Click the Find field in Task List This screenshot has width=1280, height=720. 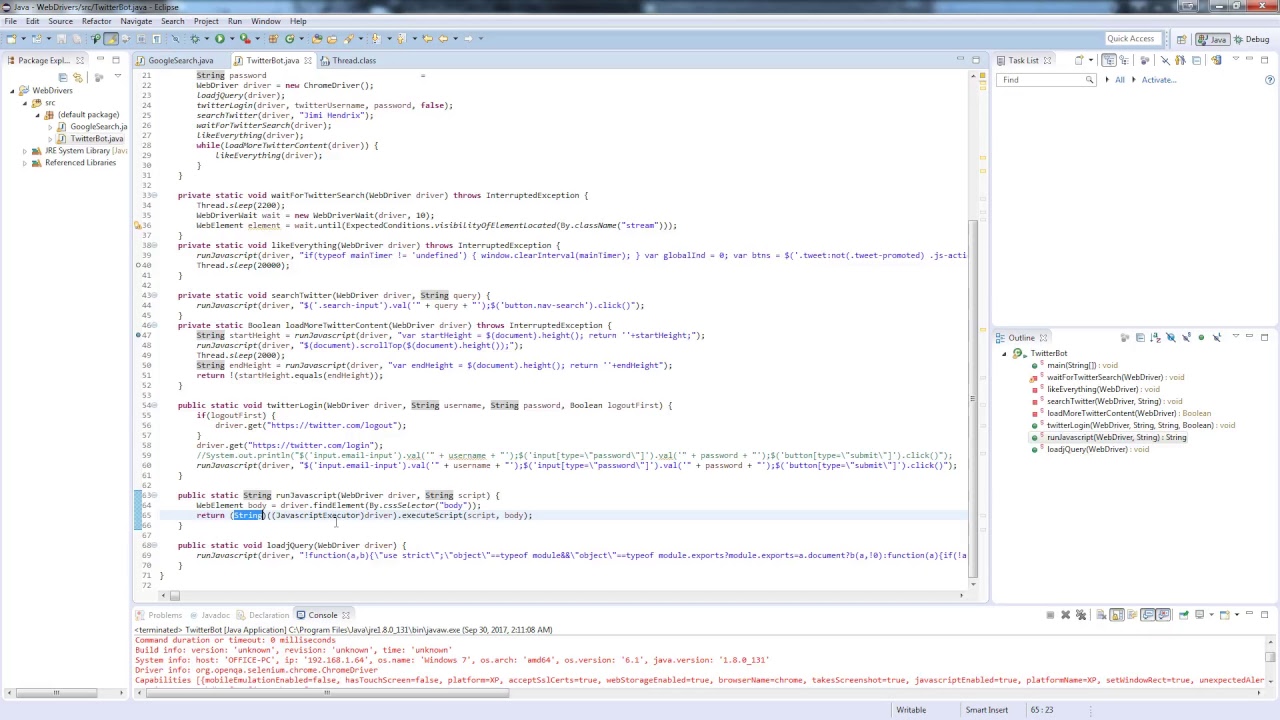tap(1046, 80)
